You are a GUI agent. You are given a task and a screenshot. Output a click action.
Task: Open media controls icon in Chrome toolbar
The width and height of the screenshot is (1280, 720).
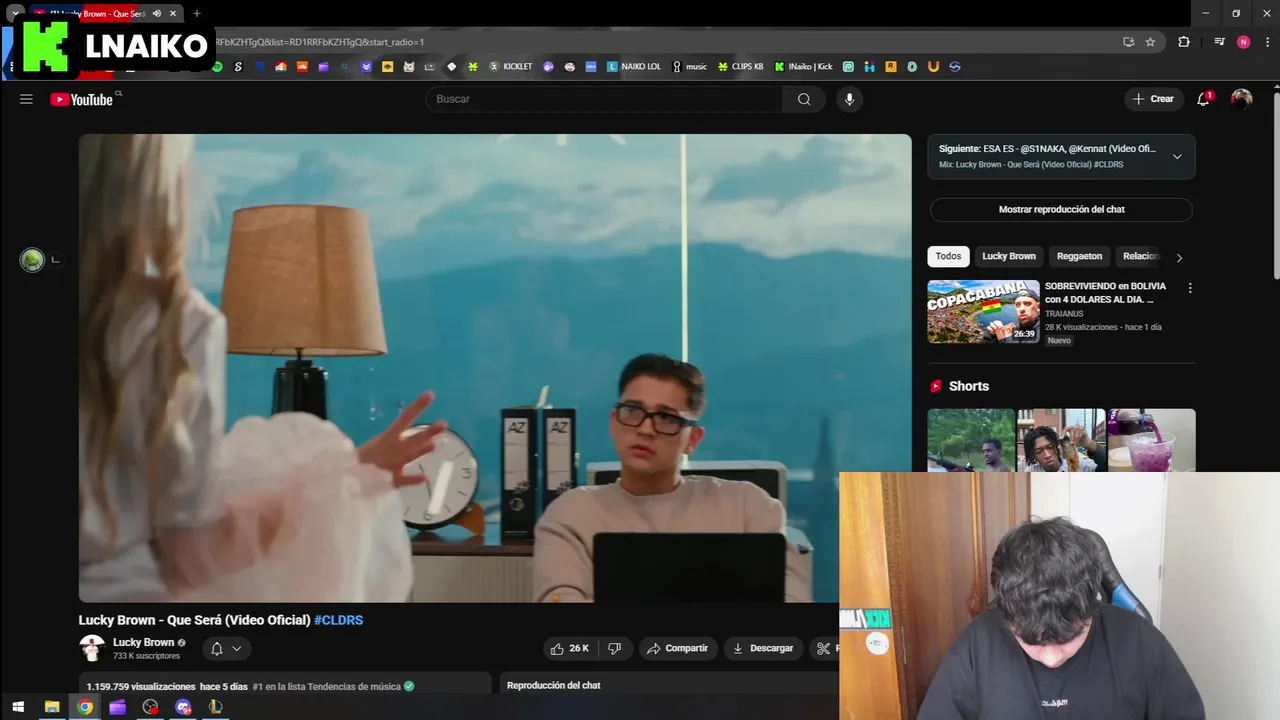tap(1219, 42)
